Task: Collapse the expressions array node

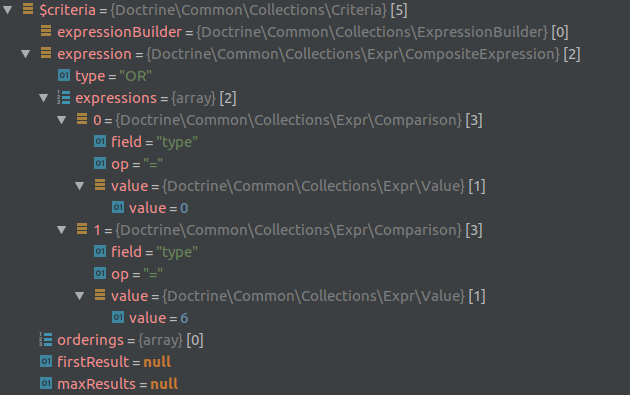Action: [44, 98]
